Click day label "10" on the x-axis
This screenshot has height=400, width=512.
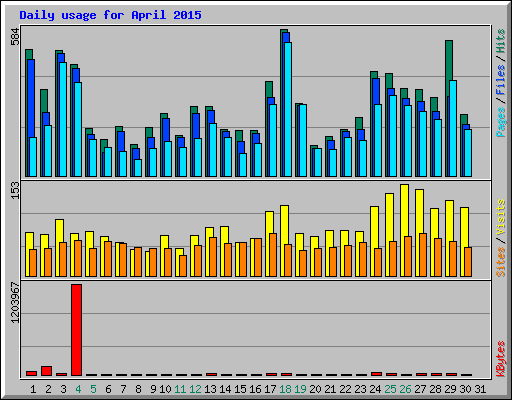point(165,389)
